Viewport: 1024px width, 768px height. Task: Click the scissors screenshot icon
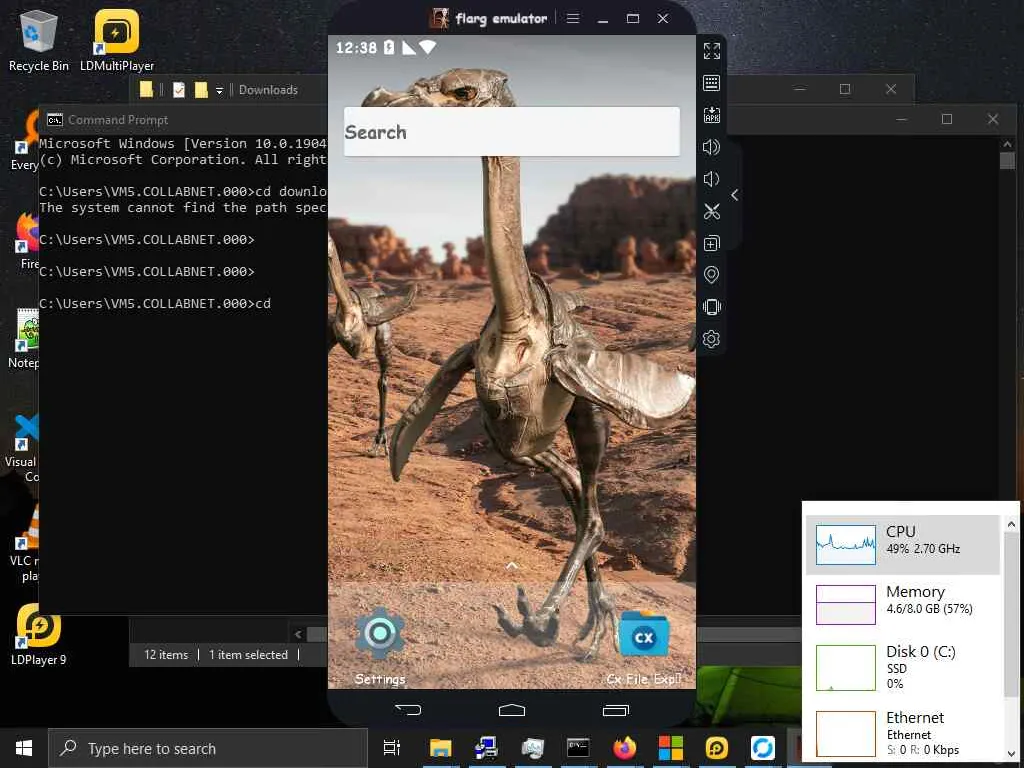712,211
